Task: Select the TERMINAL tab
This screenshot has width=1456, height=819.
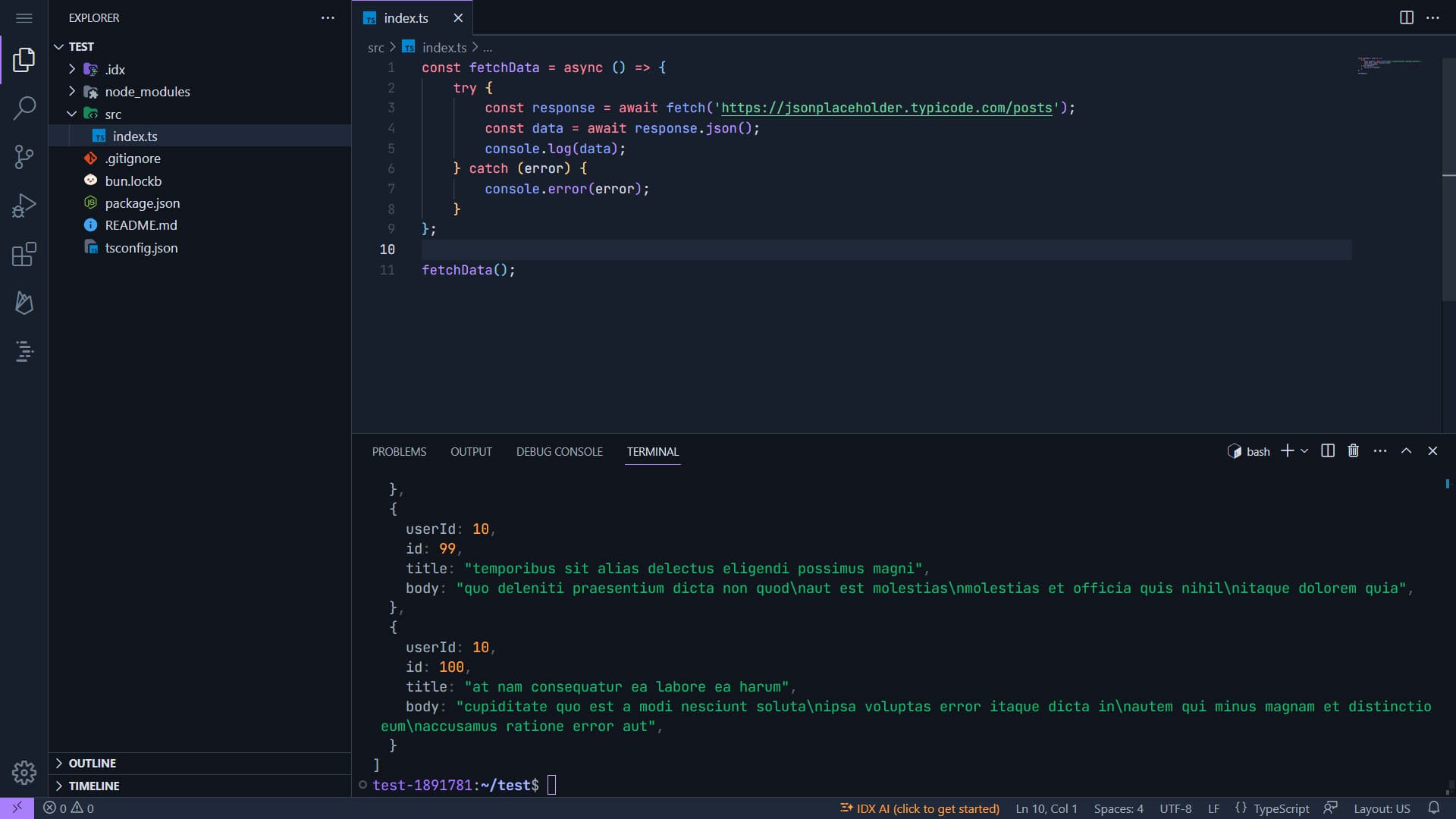Action: pyautogui.click(x=652, y=451)
